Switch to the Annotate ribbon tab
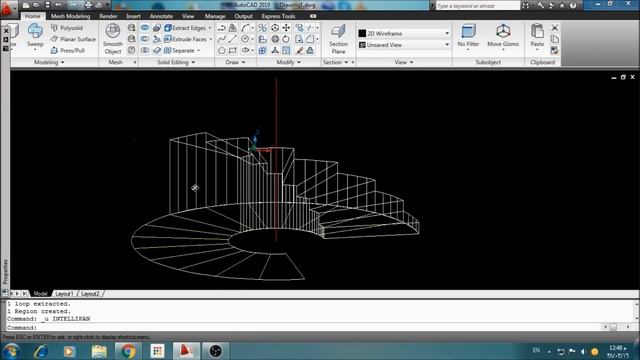640x360 pixels. [161, 16]
